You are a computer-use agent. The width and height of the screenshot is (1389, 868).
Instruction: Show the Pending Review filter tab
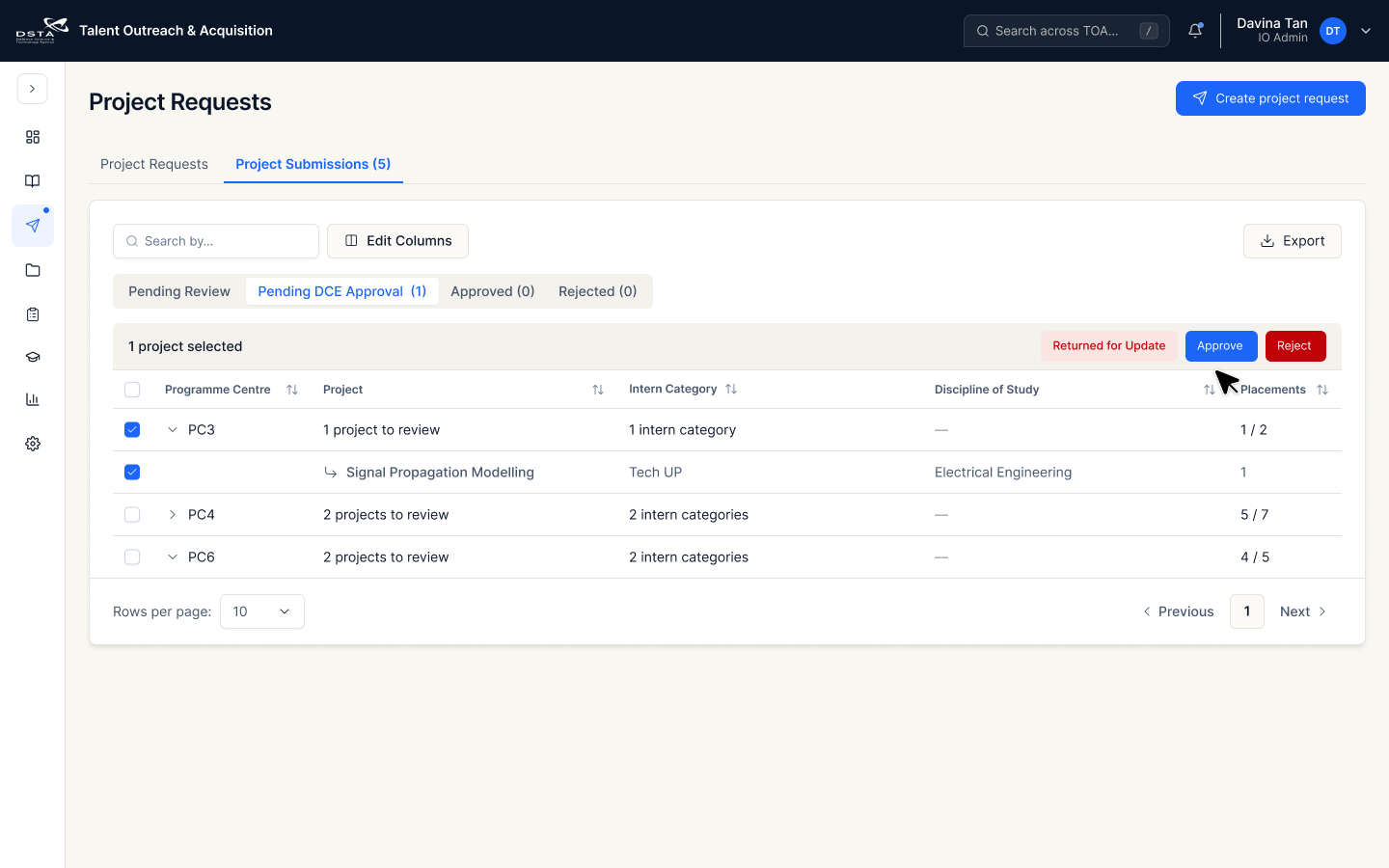(x=179, y=291)
